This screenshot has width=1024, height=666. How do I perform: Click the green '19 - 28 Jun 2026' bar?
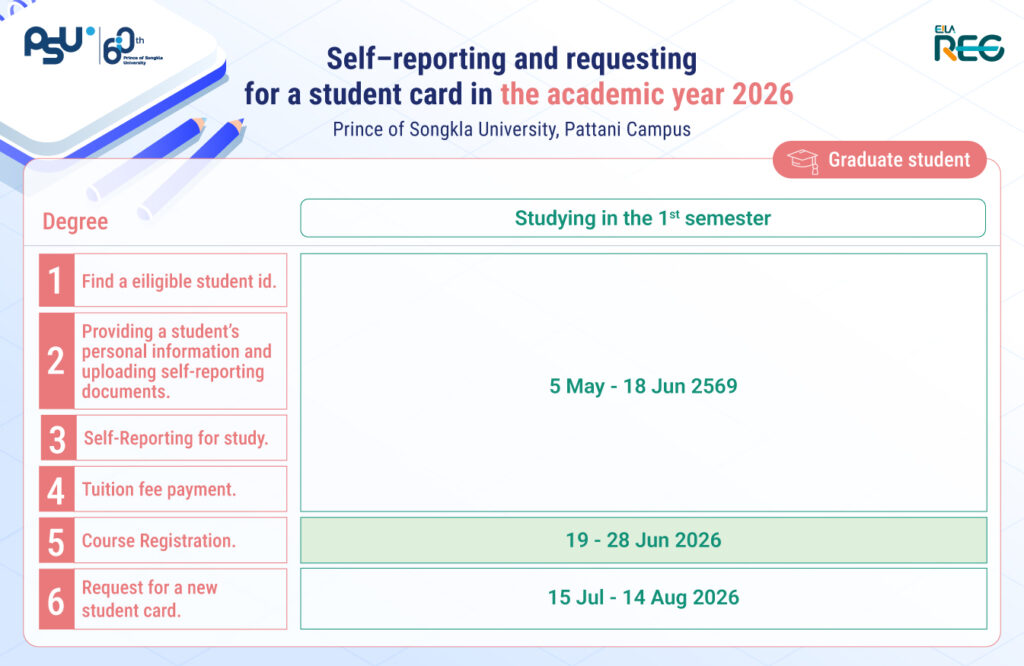click(643, 541)
